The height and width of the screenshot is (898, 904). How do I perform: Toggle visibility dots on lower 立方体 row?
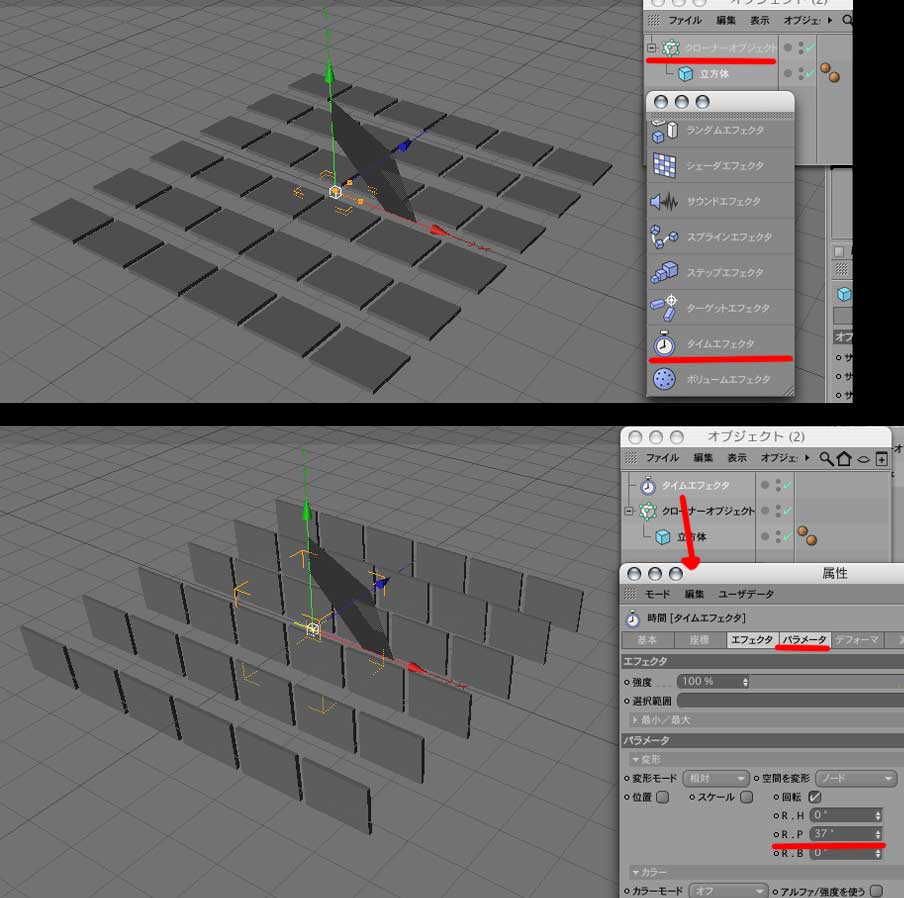(x=778, y=537)
